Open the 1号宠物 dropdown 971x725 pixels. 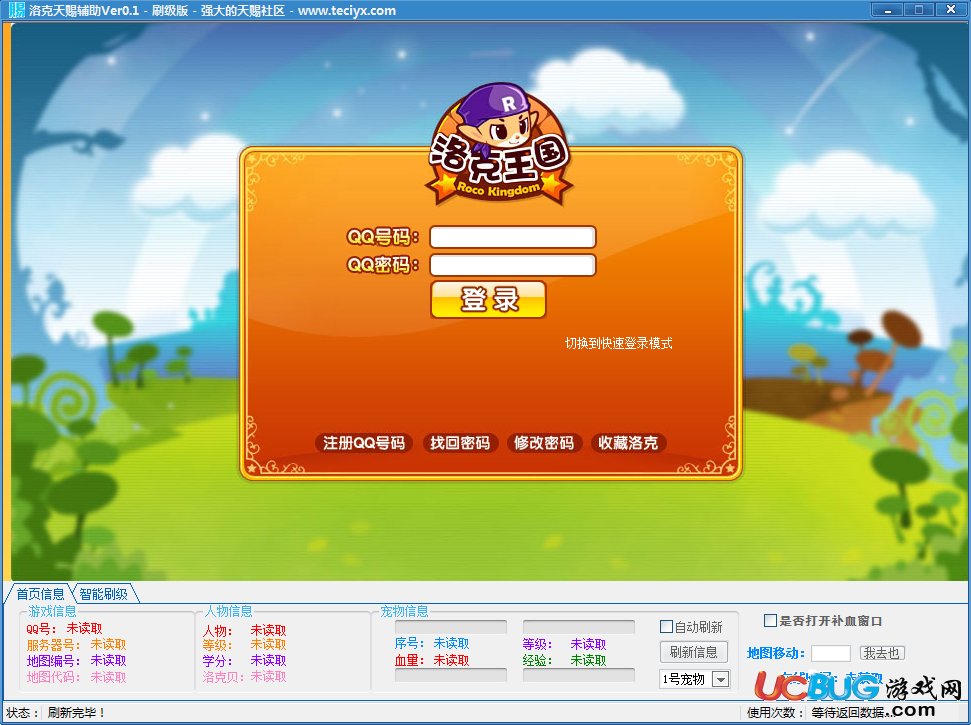point(720,679)
